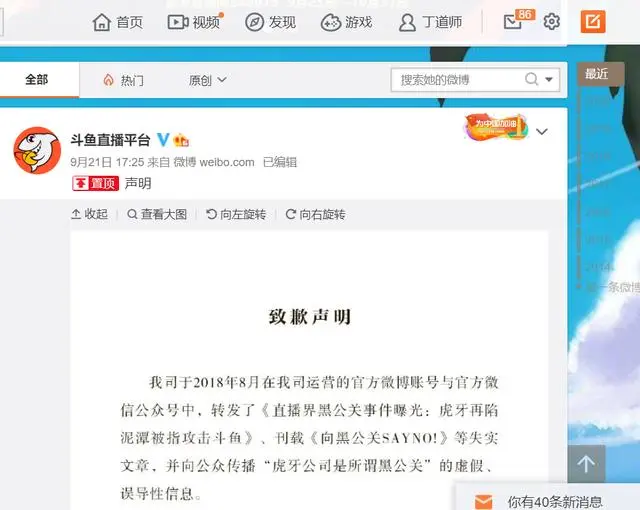Viewport: 640px width, 510px height.
Task: Open the settings gear icon
Action: coord(551,21)
